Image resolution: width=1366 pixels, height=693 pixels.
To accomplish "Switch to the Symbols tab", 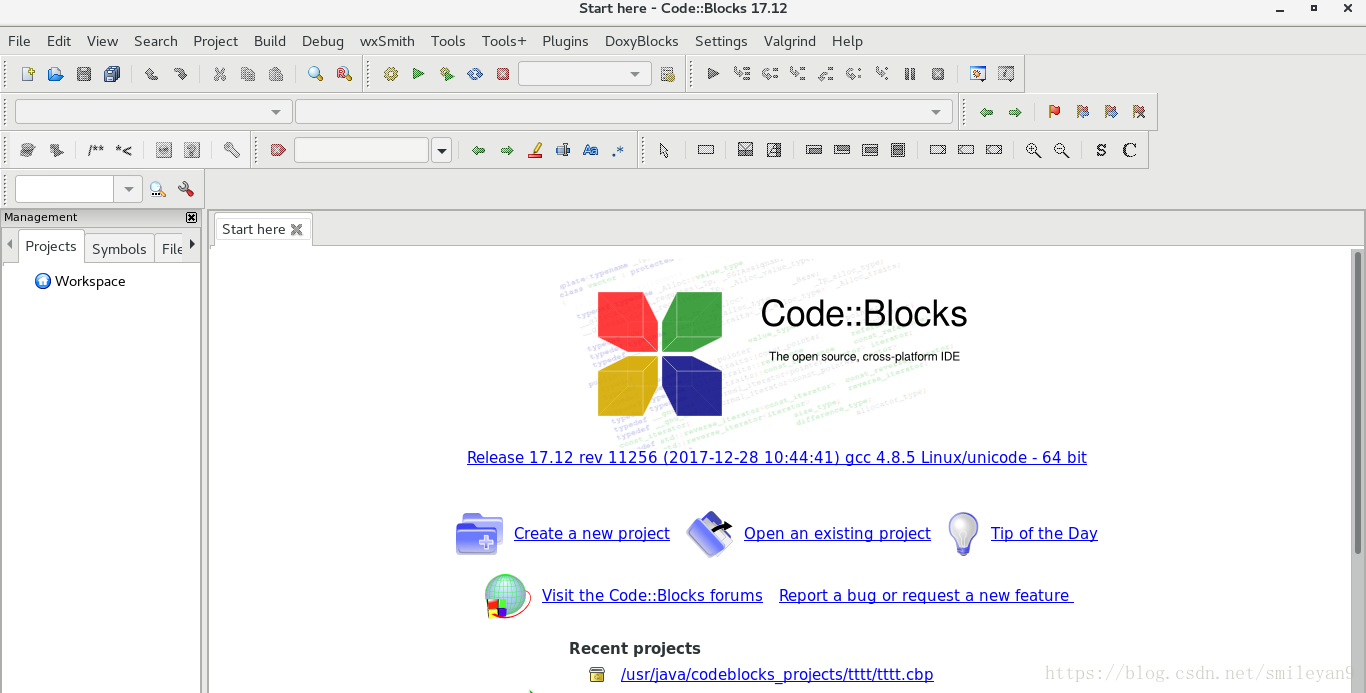I will pyautogui.click(x=119, y=249).
